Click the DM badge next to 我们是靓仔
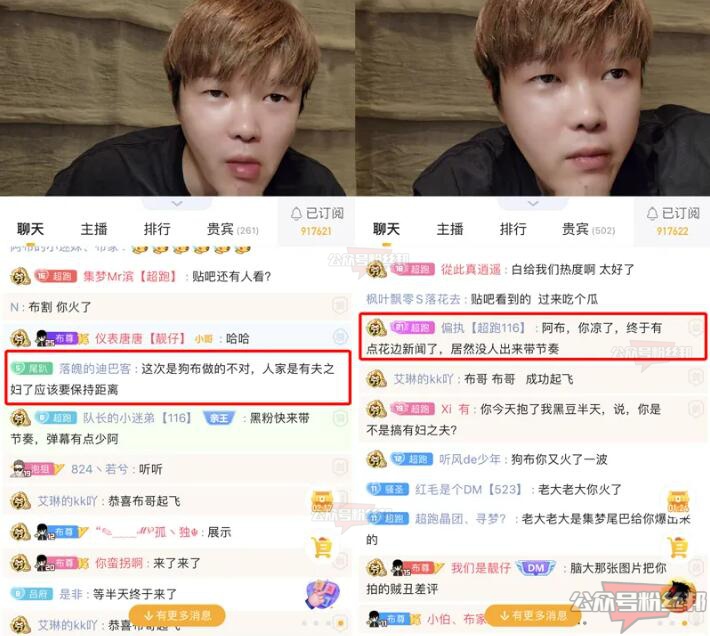 coord(536,568)
